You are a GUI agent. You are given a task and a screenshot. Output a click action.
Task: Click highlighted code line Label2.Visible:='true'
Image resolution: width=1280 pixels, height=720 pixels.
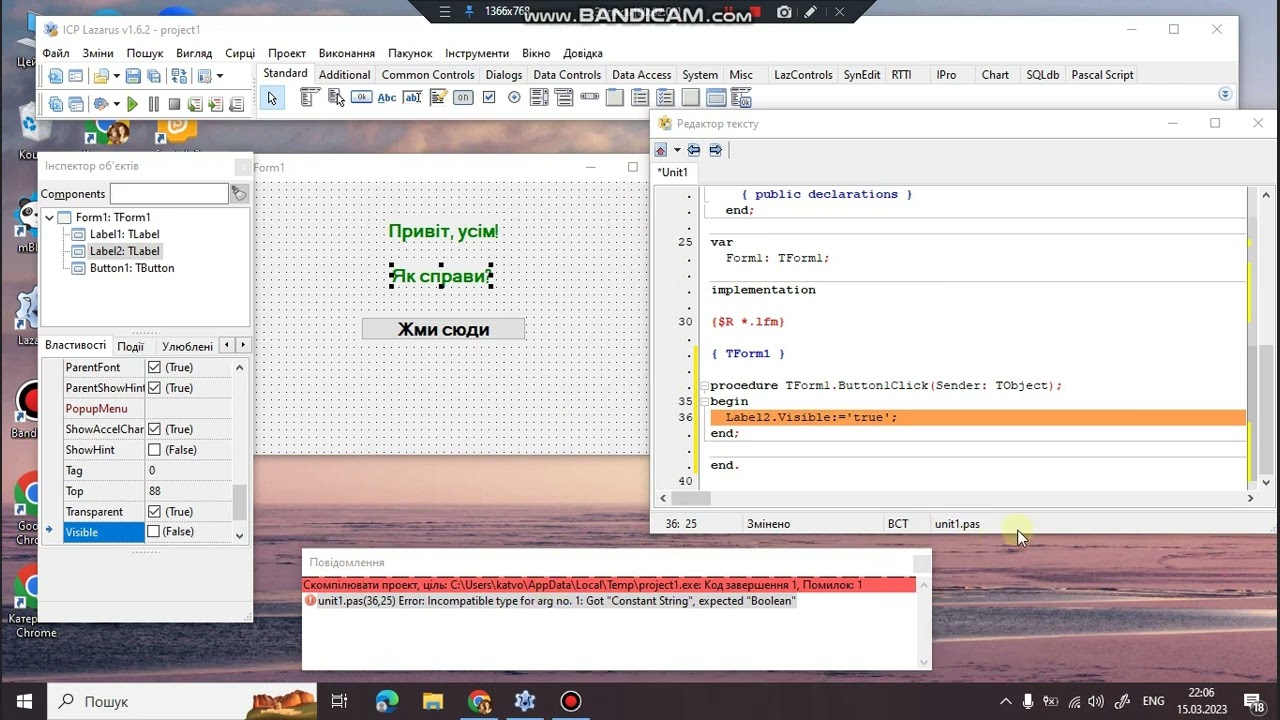(977, 417)
